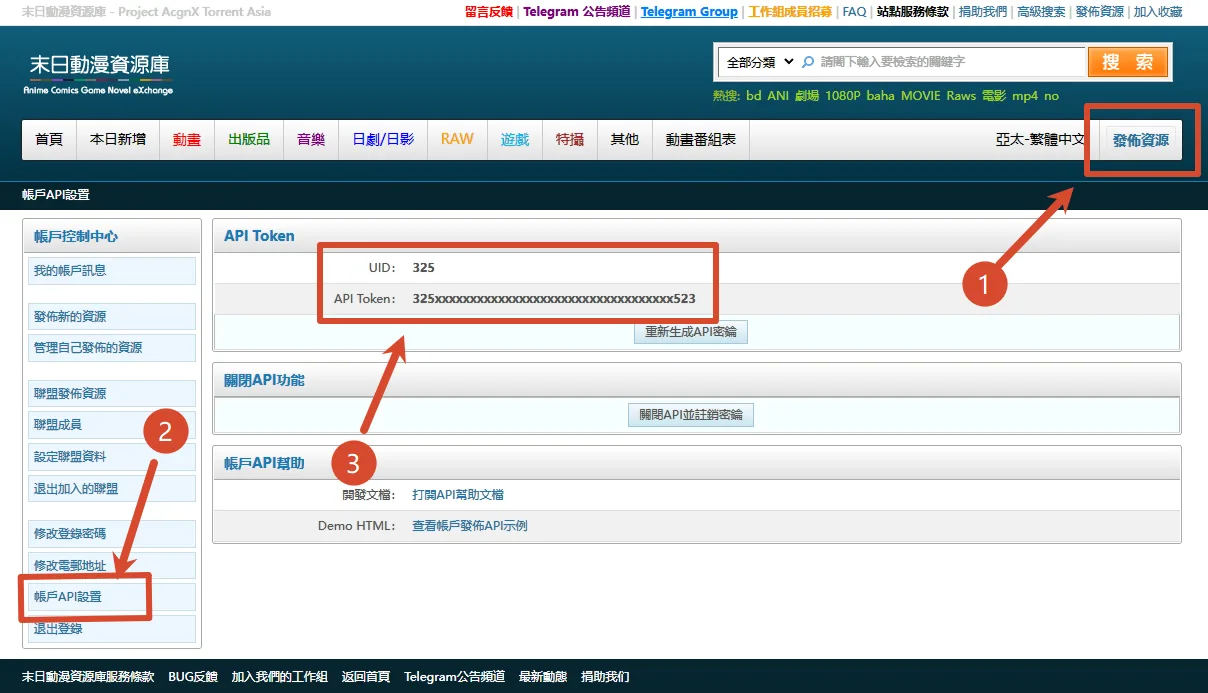Click the UID value 325
The width and height of the screenshot is (1208, 693).
point(423,268)
